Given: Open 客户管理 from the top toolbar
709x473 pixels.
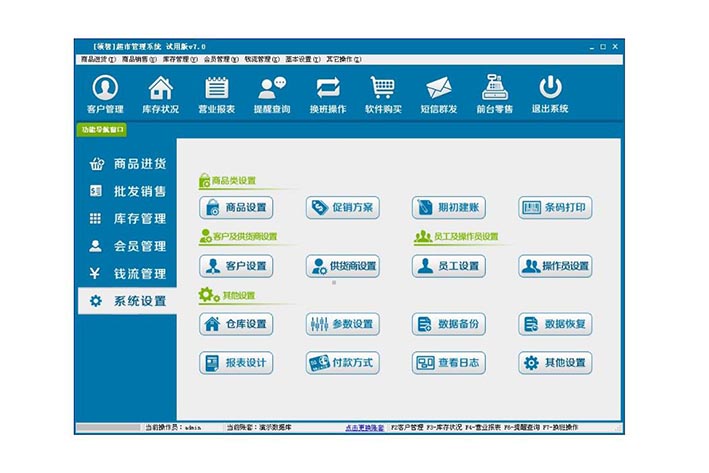Looking at the screenshot, I should 105,94.
